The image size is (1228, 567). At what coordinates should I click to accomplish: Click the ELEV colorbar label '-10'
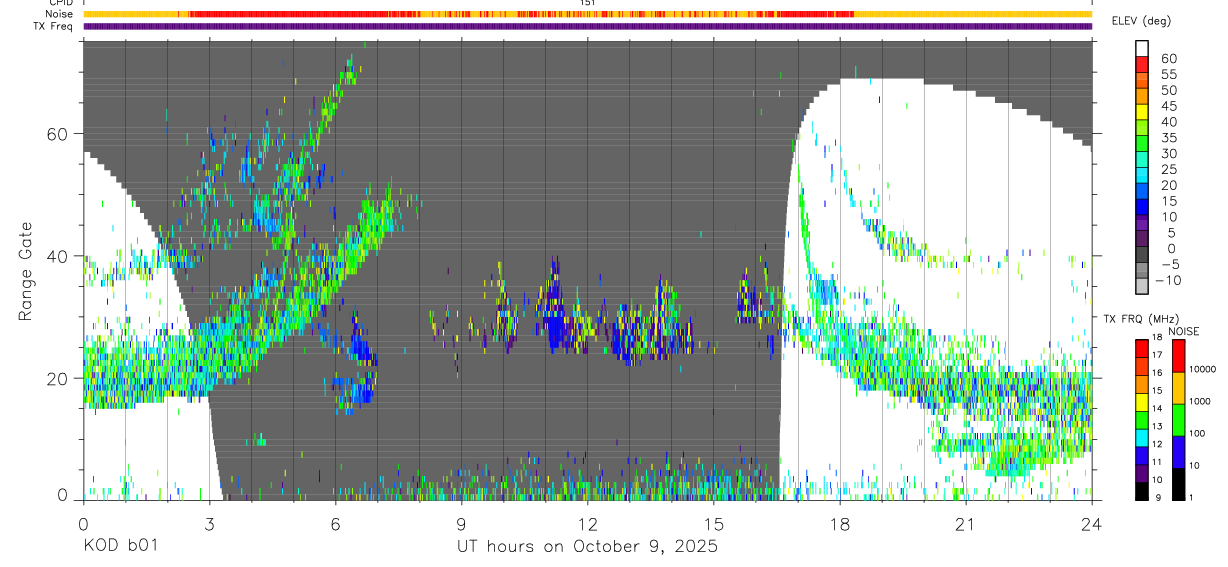1166,280
